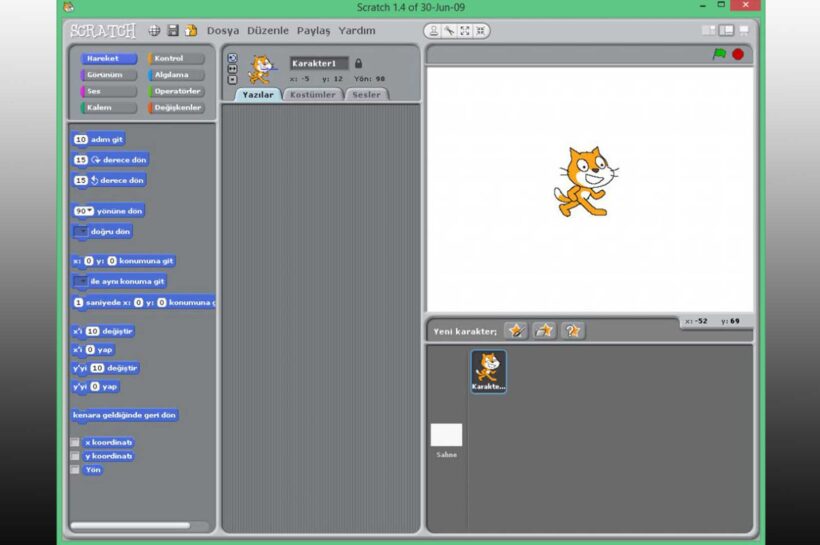This screenshot has width=820, height=545.
Task: Open dropdown in doğru dön block
Action: (x=81, y=231)
